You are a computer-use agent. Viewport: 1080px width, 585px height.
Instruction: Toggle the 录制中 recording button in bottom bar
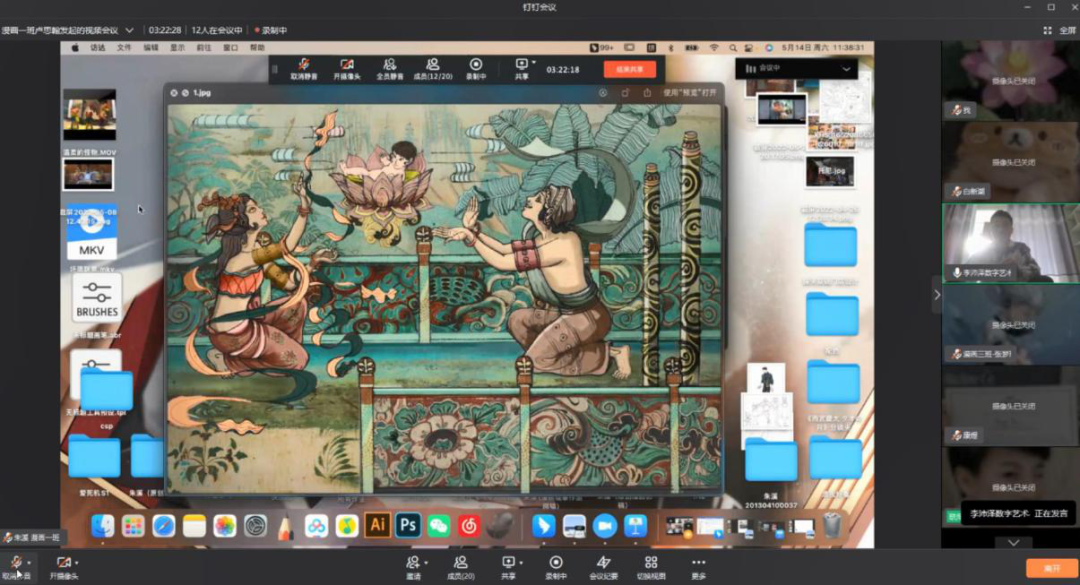tap(556, 567)
